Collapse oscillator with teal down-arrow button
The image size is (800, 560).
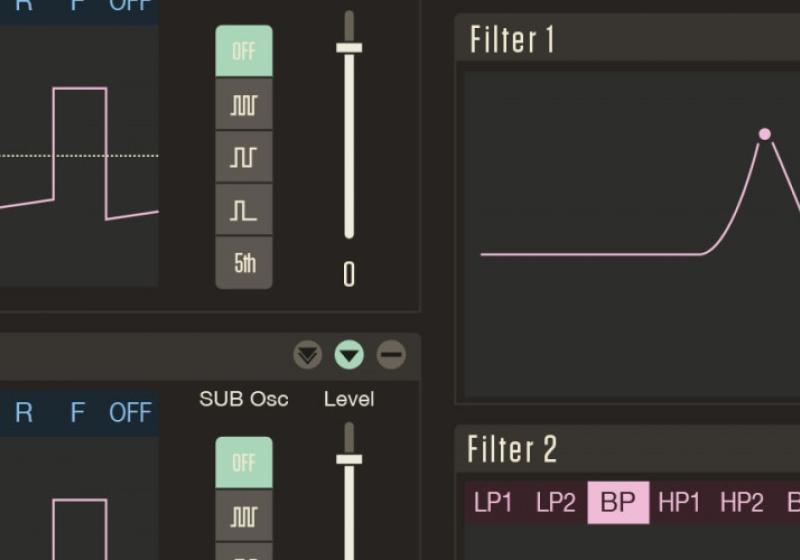point(349,354)
